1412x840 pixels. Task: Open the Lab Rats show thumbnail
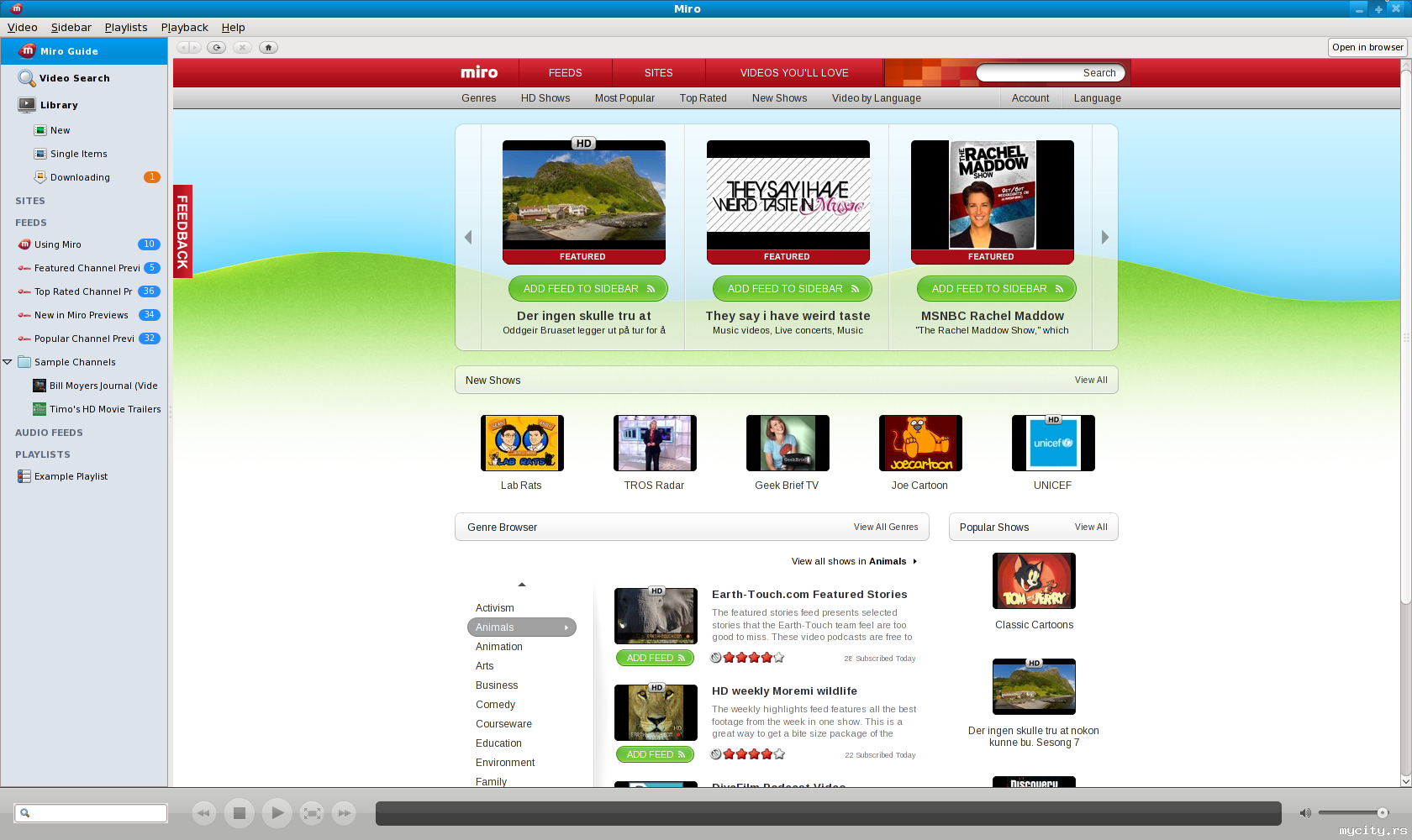pos(522,443)
